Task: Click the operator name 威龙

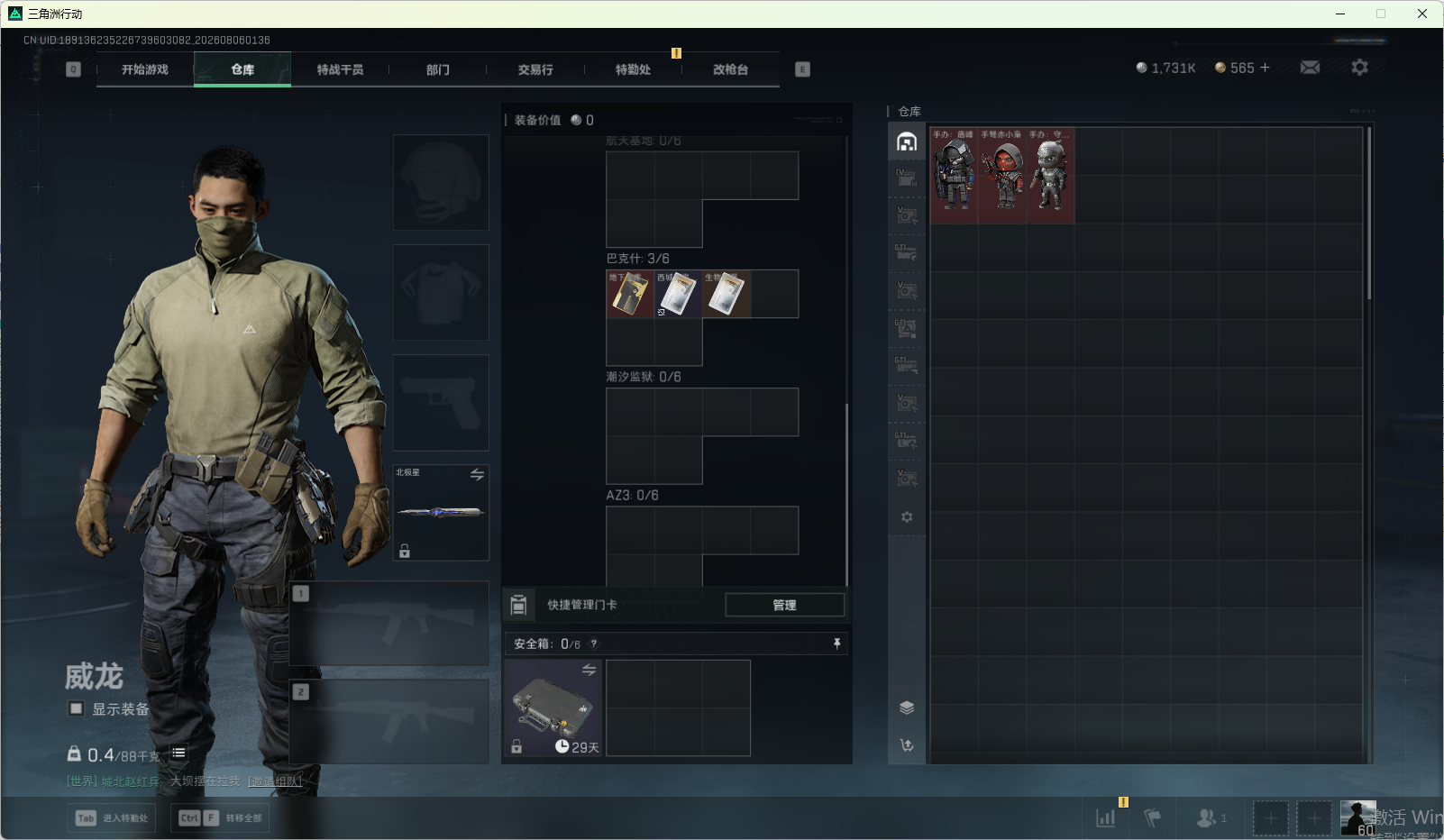Action: point(94,676)
